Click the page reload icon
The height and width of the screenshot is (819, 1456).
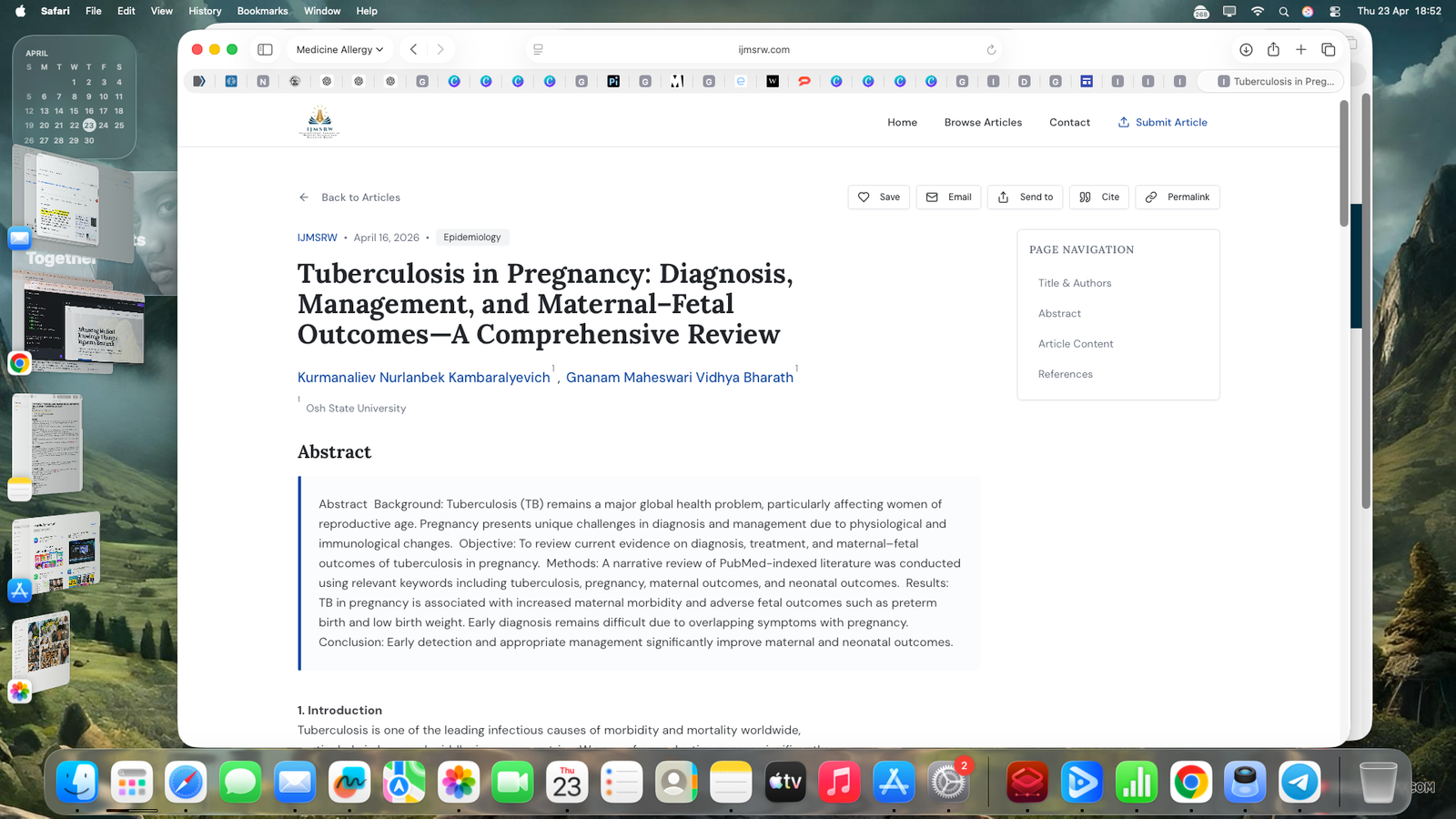[991, 50]
